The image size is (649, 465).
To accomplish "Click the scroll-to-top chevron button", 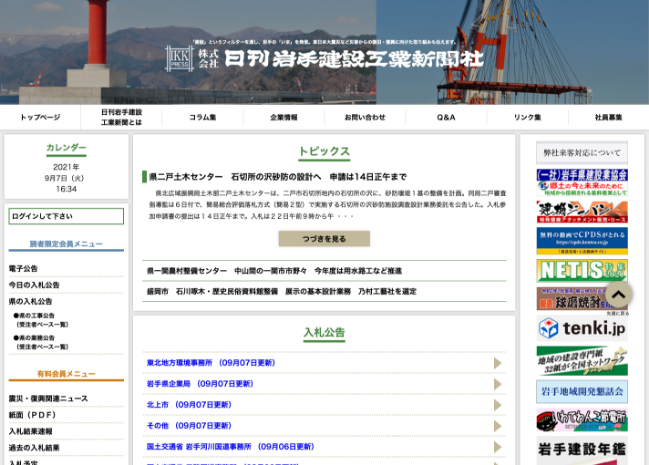I will [x=618, y=294].
